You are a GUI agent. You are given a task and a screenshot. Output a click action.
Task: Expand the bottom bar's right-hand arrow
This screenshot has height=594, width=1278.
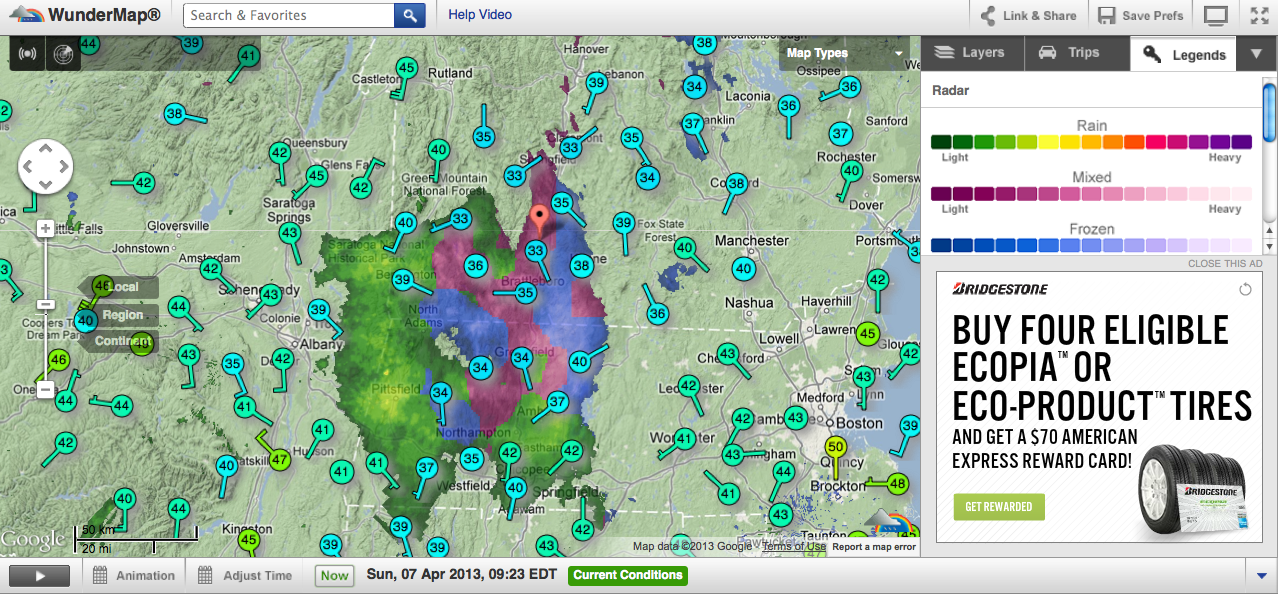1260,575
